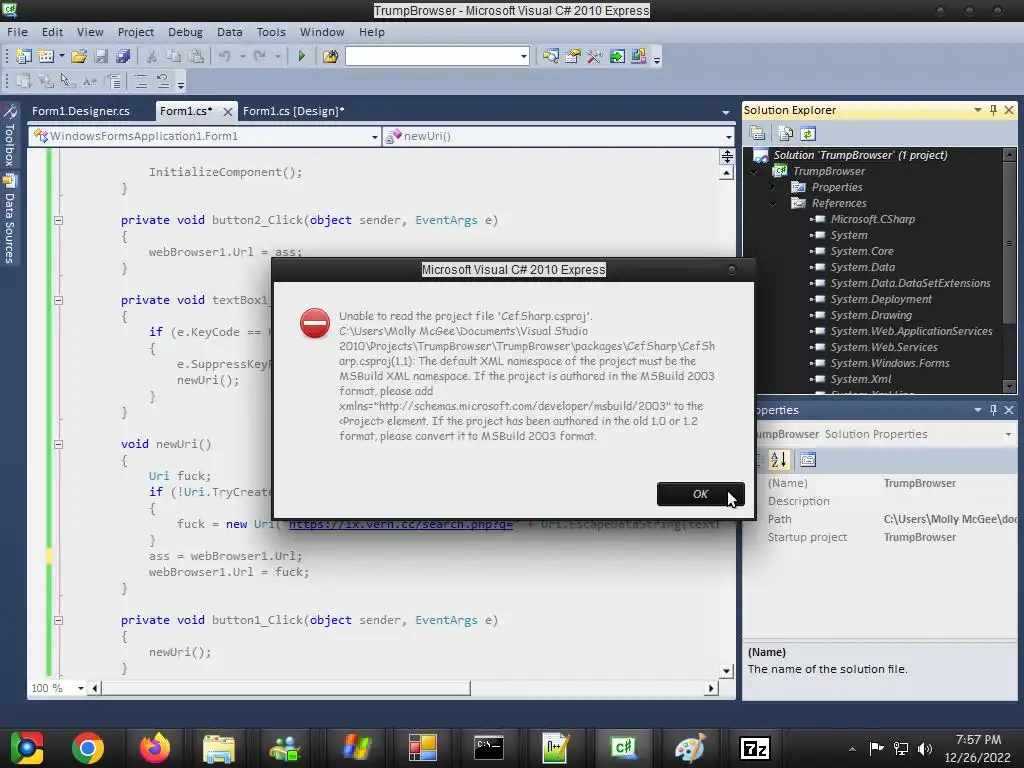Open the document tabs overflow dropdown
This screenshot has width=1024, height=768.
[726, 112]
